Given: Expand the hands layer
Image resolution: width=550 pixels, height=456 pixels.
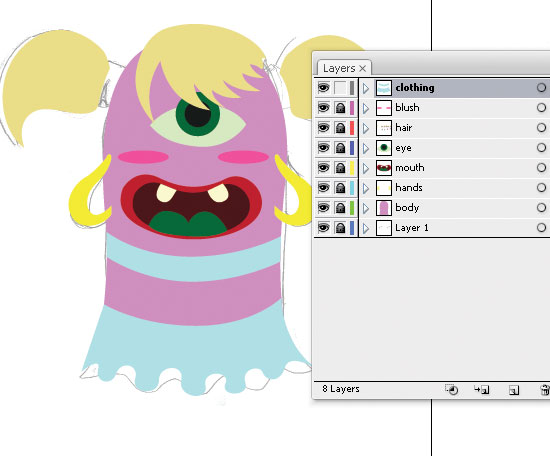Looking at the screenshot, I should 366,188.
